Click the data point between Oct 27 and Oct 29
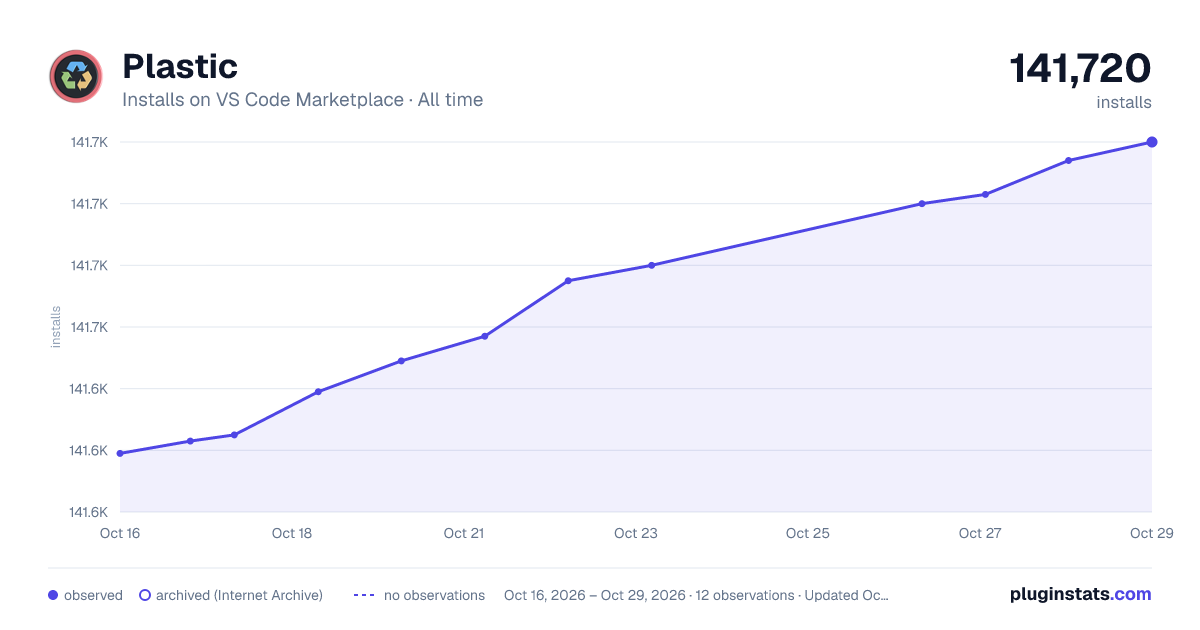 coord(1069,160)
